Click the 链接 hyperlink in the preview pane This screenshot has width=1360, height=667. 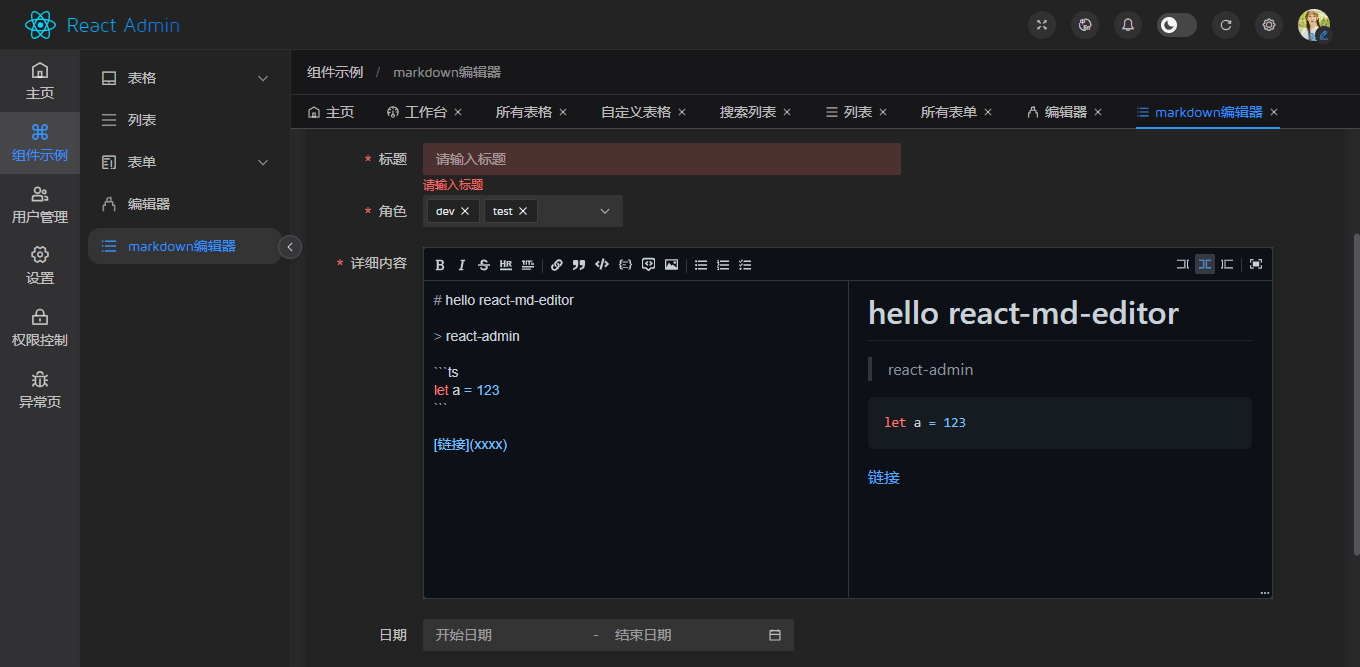coord(884,477)
